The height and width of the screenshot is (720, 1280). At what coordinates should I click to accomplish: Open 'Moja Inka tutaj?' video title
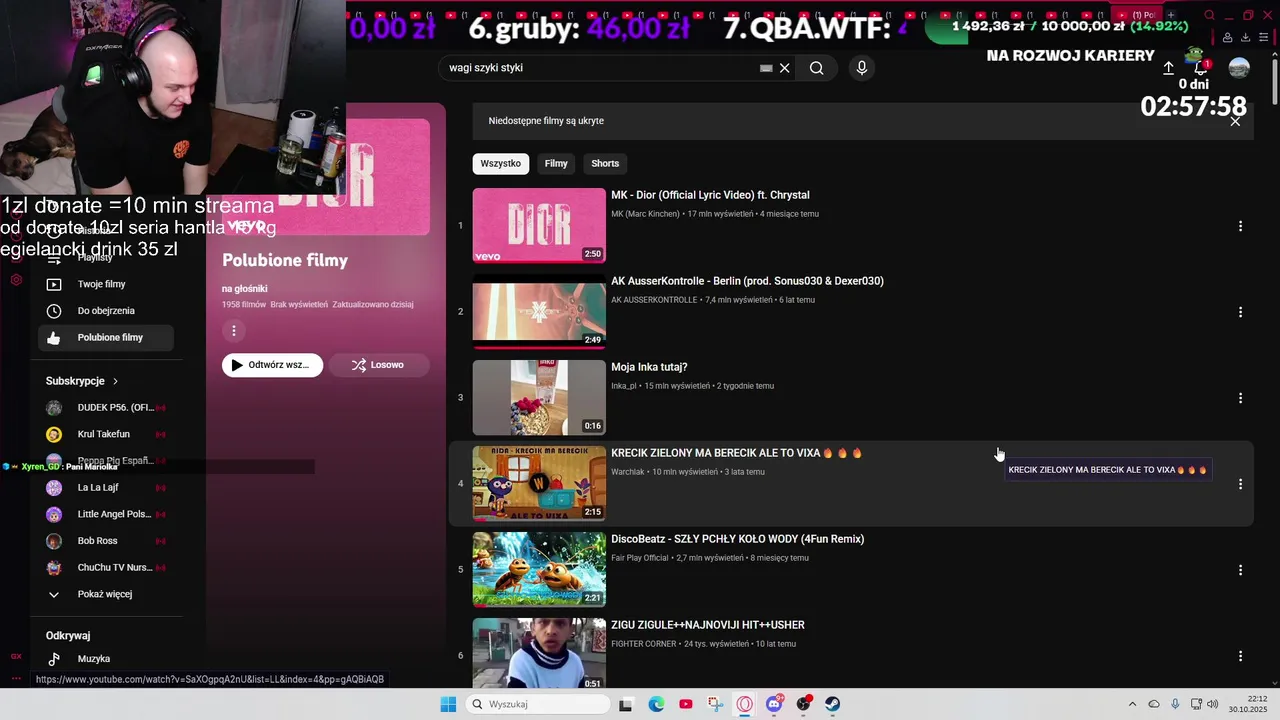tap(649, 367)
